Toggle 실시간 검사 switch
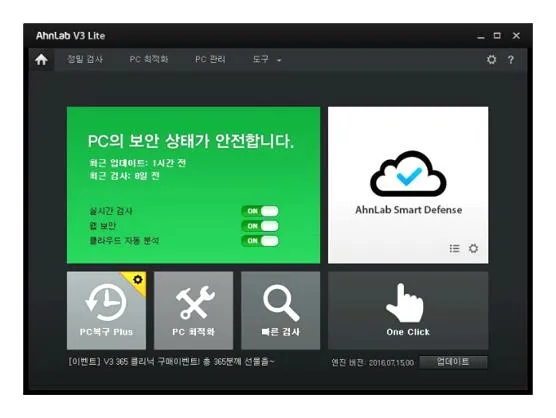Viewport: 556px width, 418px height. click(260, 211)
